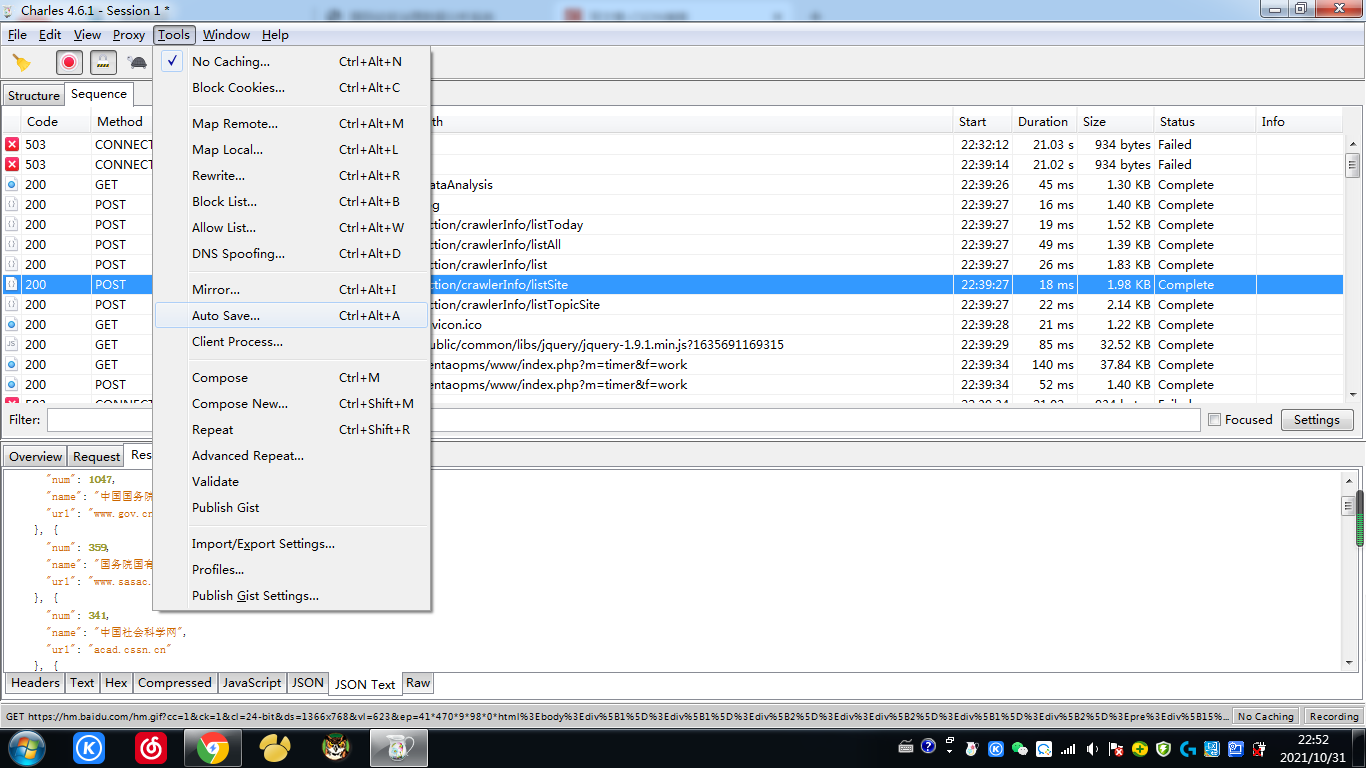This screenshot has width=1366, height=768.
Task: Click volume speaker tray icon
Action: 1092,748
